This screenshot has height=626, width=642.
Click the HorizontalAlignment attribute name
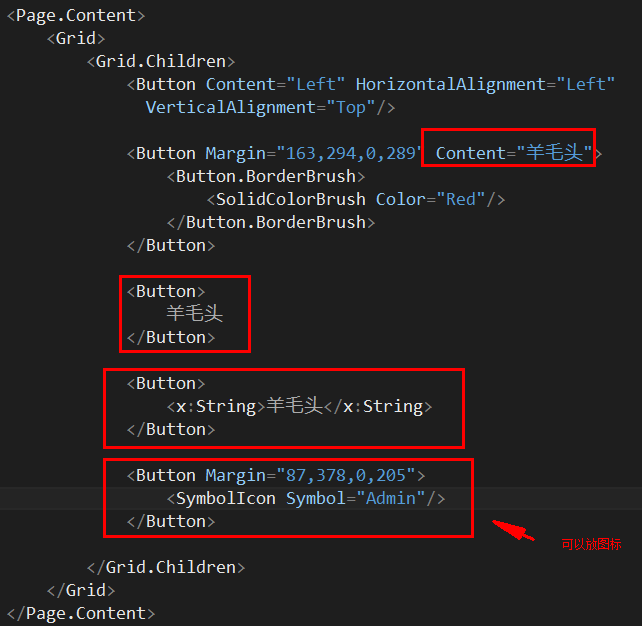coord(450,85)
